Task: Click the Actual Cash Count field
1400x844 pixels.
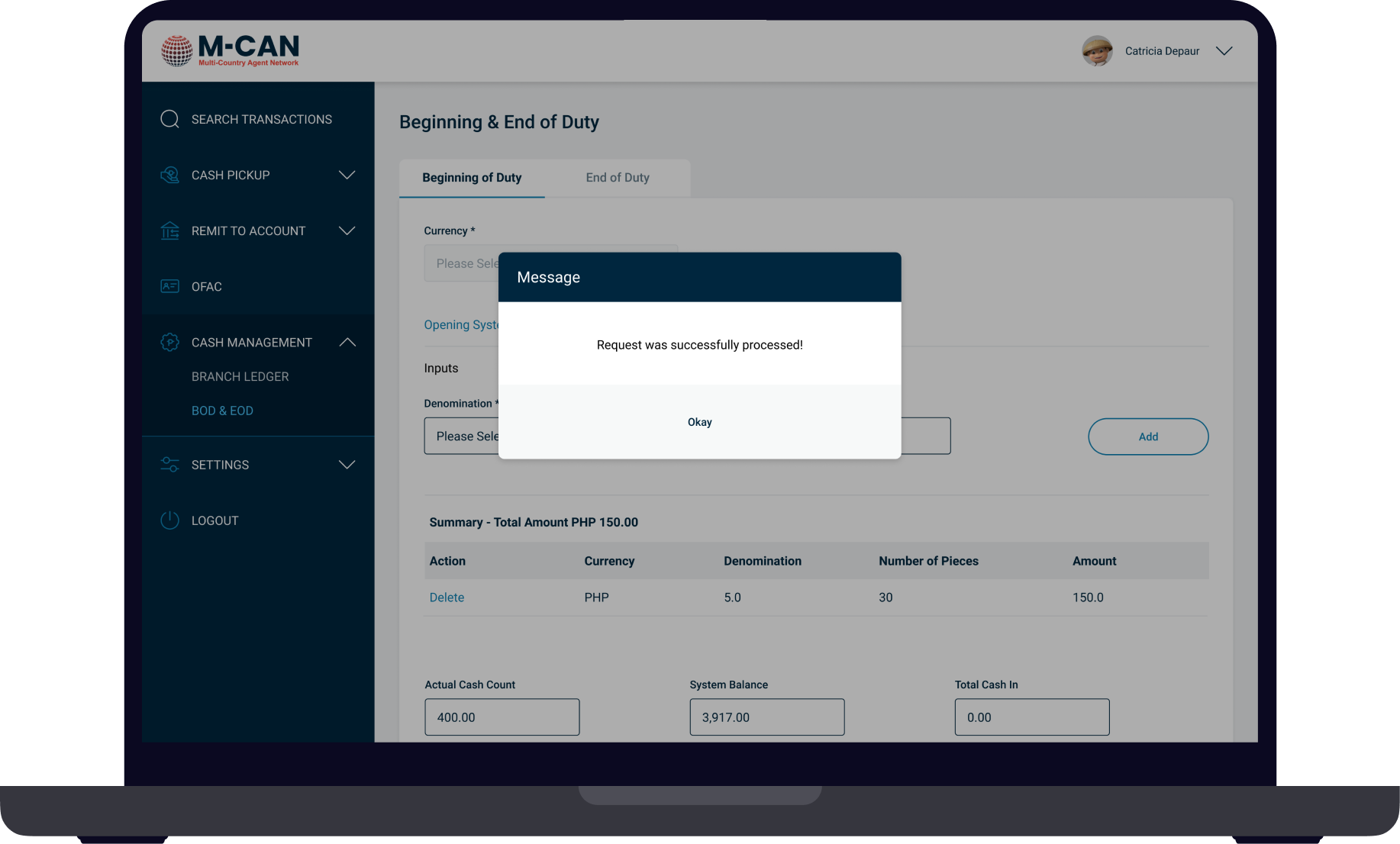Action: pos(502,717)
